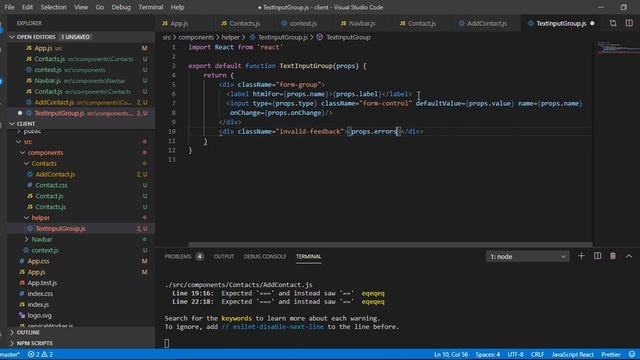Viewport: 640px width, 360px height.
Task: Click the TextInputGroup symbol breadcrumb
Action: [x=344, y=38]
